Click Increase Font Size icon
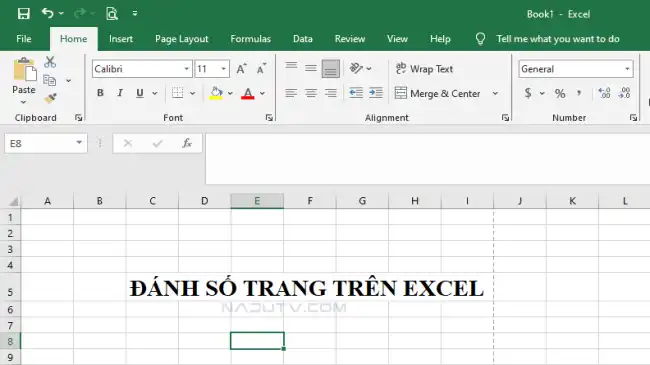 (241, 69)
